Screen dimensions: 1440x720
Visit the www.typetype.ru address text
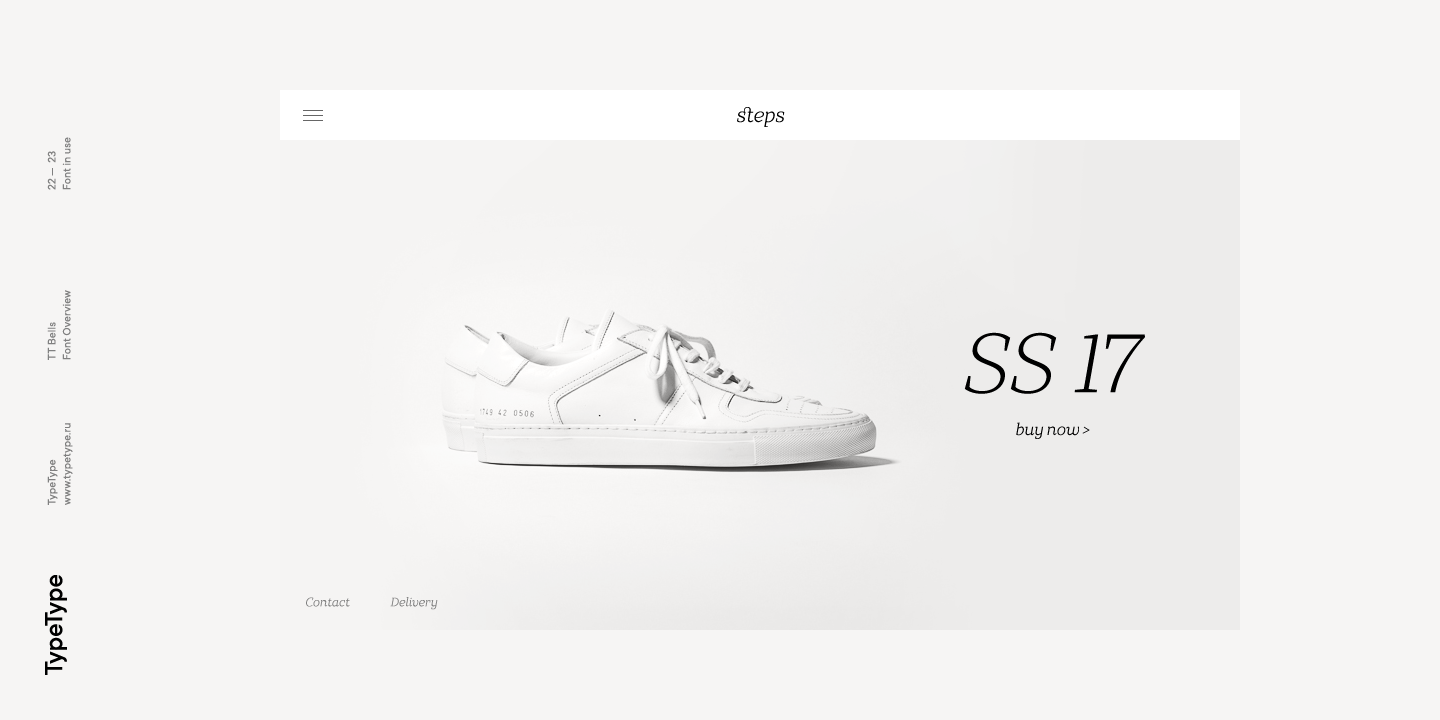tap(67, 464)
